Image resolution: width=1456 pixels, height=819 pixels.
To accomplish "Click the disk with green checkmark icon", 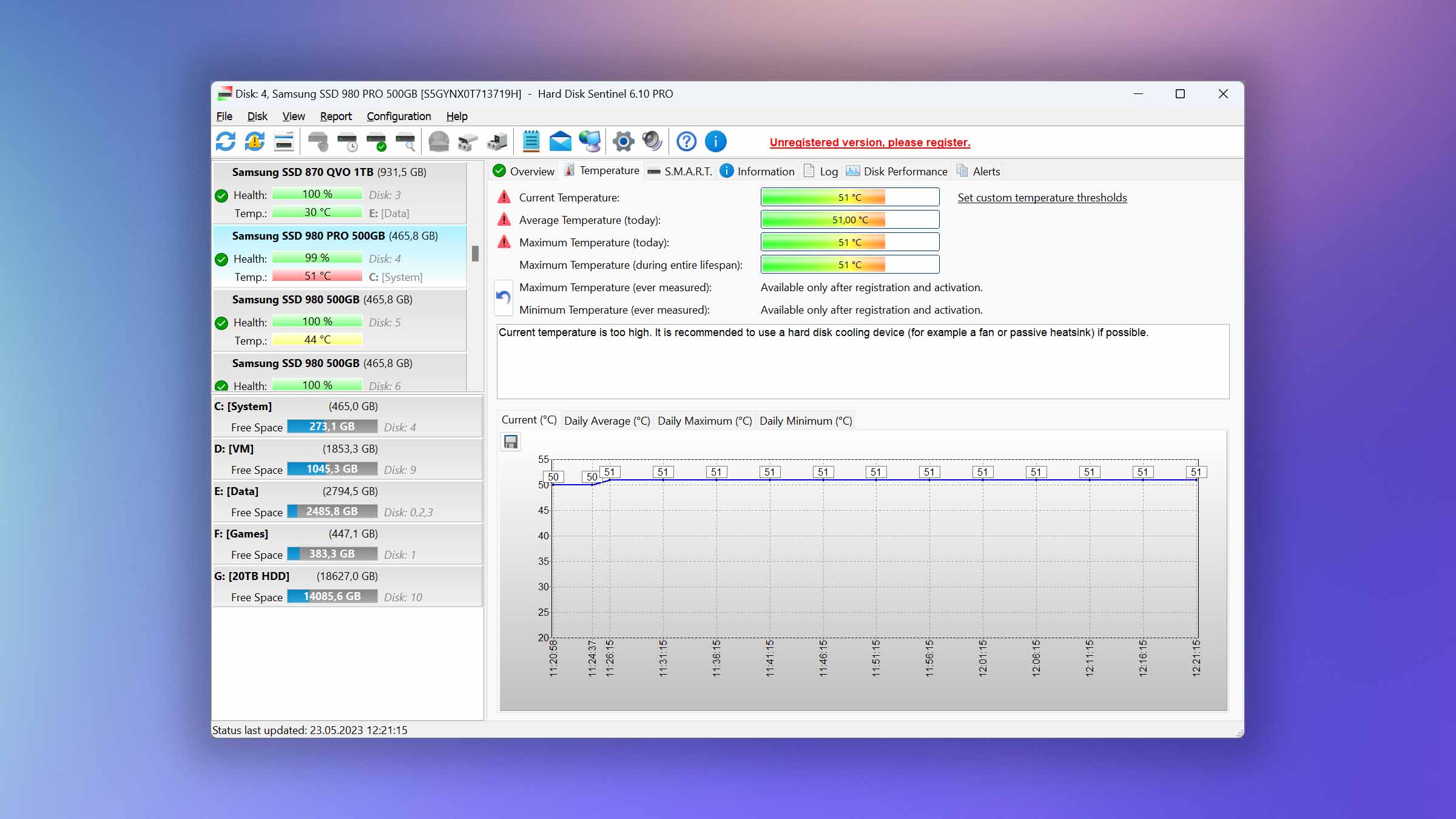I will (377, 142).
